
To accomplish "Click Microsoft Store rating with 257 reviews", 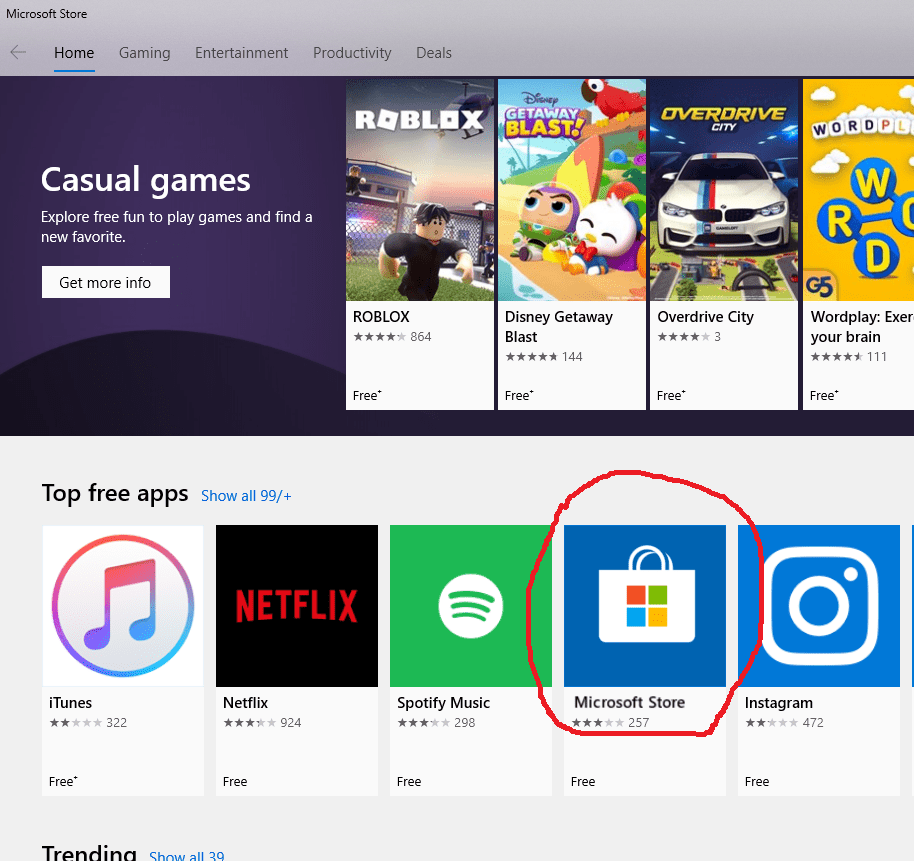I will pos(610,722).
